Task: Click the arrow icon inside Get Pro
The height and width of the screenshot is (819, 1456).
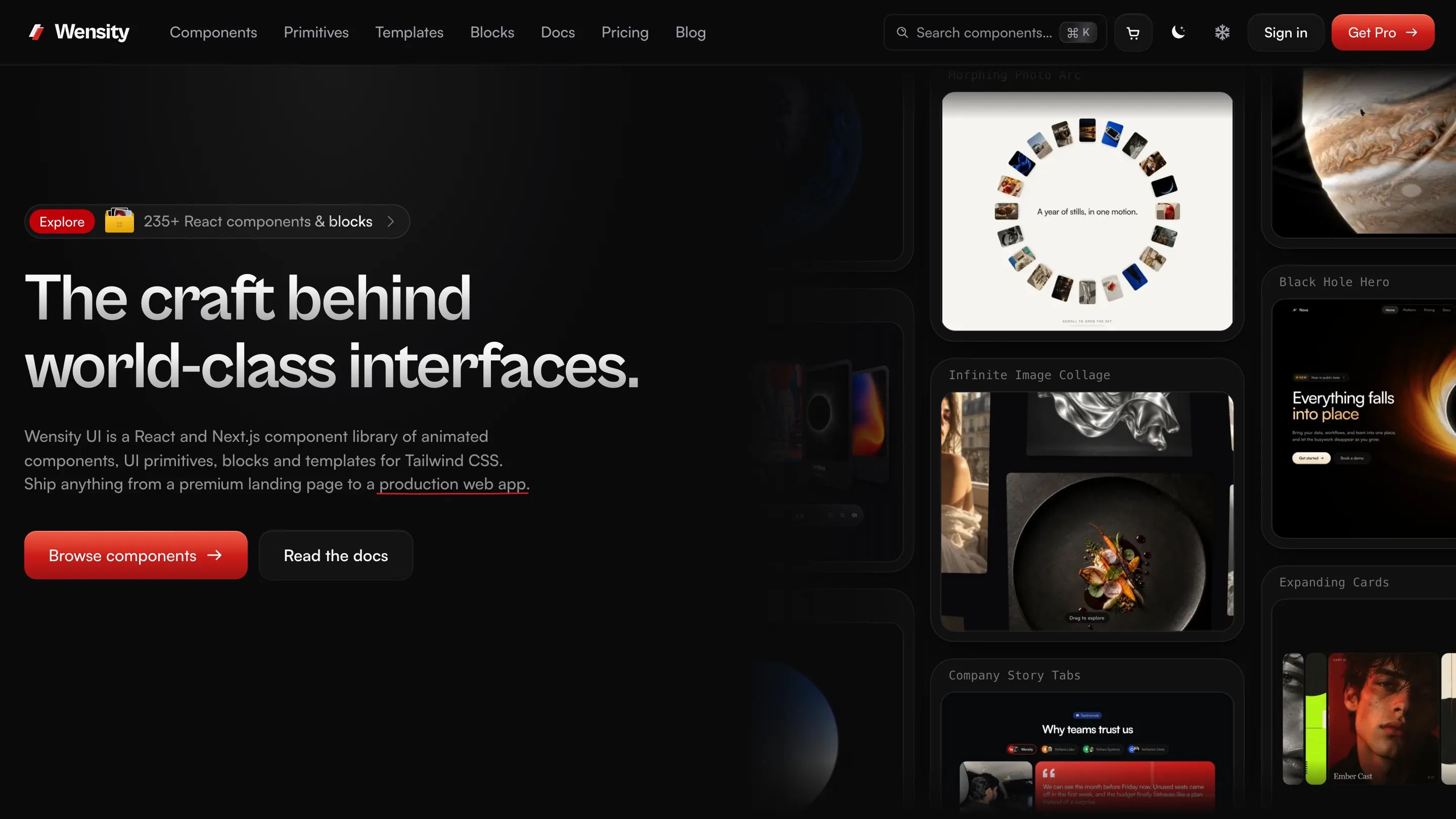Action: (1412, 33)
